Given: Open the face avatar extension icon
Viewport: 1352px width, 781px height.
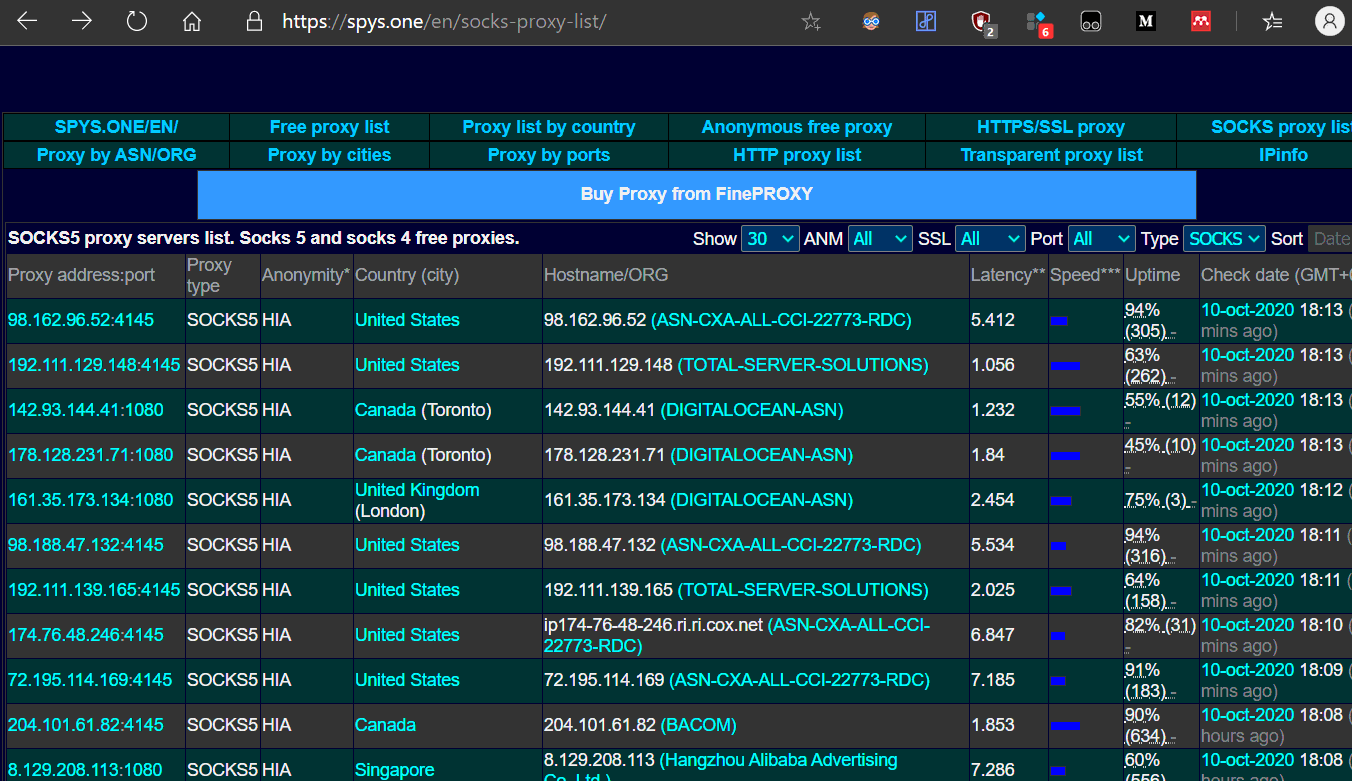Looking at the screenshot, I should tap(872, 21).
